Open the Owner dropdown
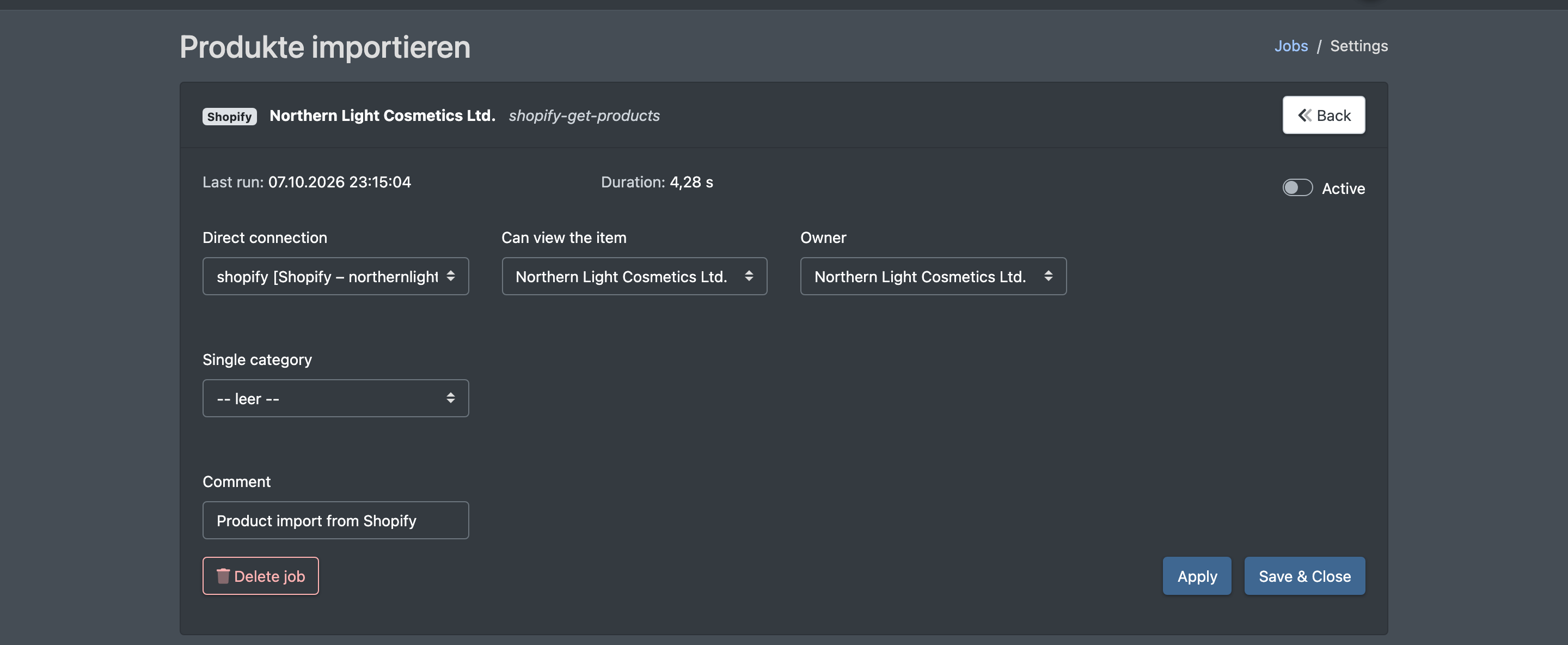Screen dimensions: 1568x645 click(x=933, y=277)
